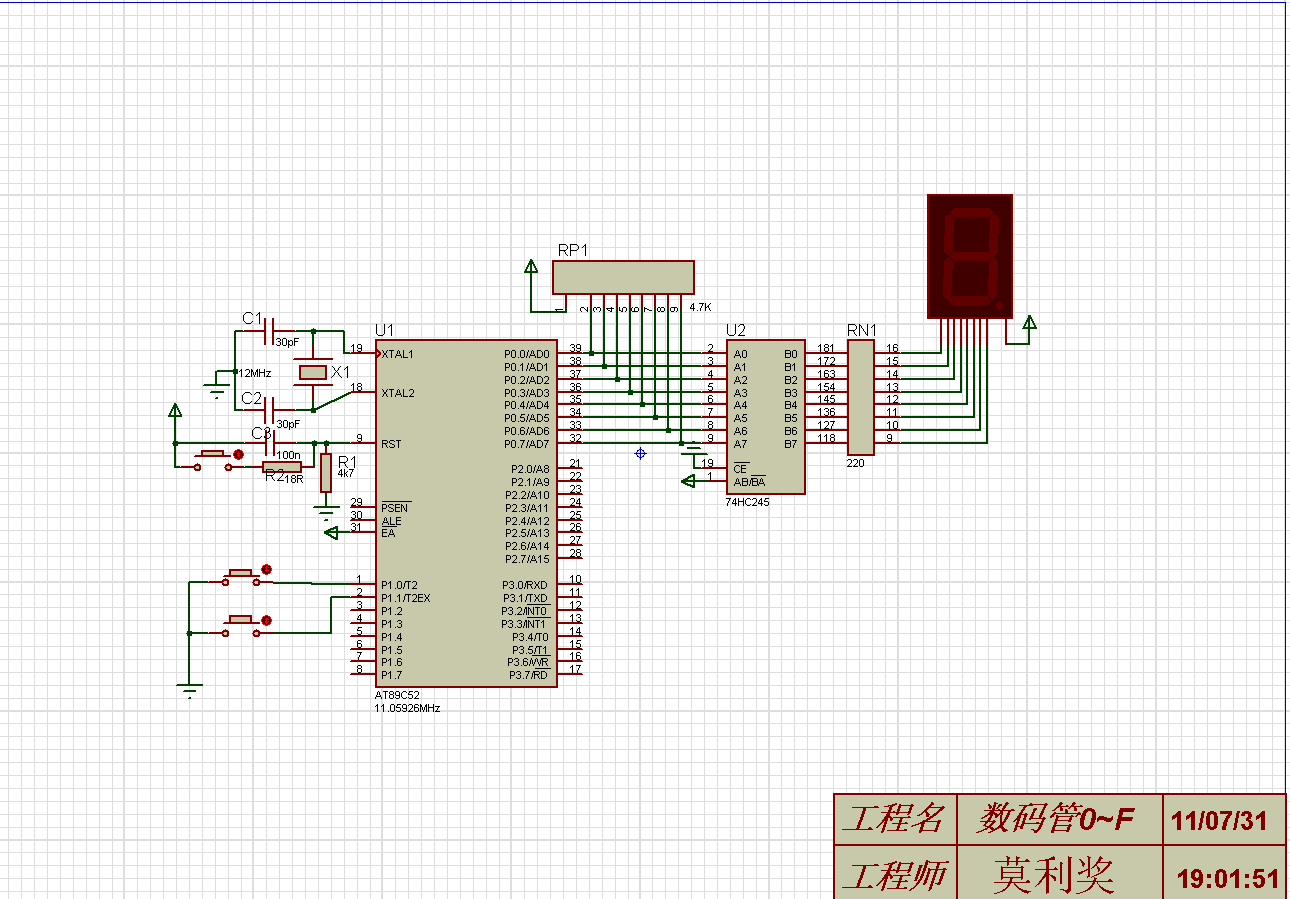Select the X1 crystal oscillator symbol

click(314, 372)
